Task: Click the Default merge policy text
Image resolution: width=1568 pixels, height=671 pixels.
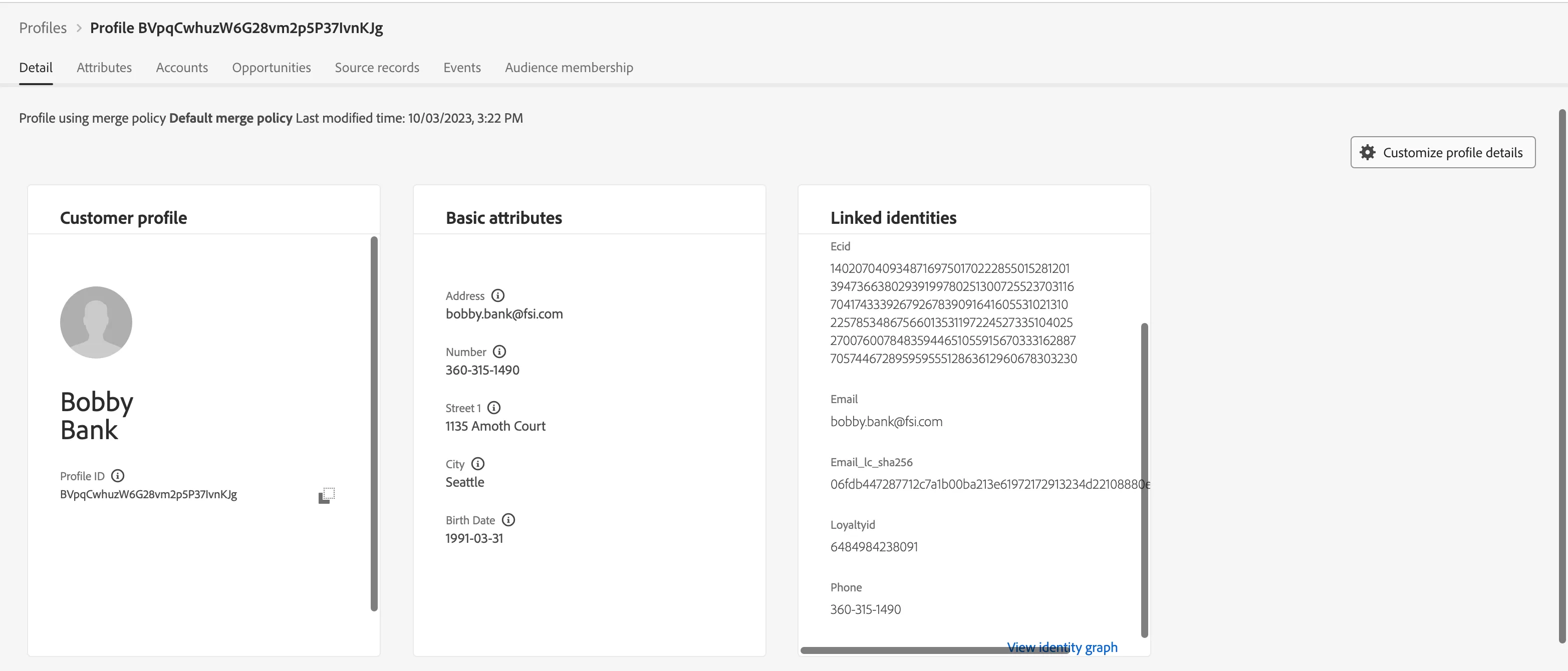Action: [x=231, y=118]
